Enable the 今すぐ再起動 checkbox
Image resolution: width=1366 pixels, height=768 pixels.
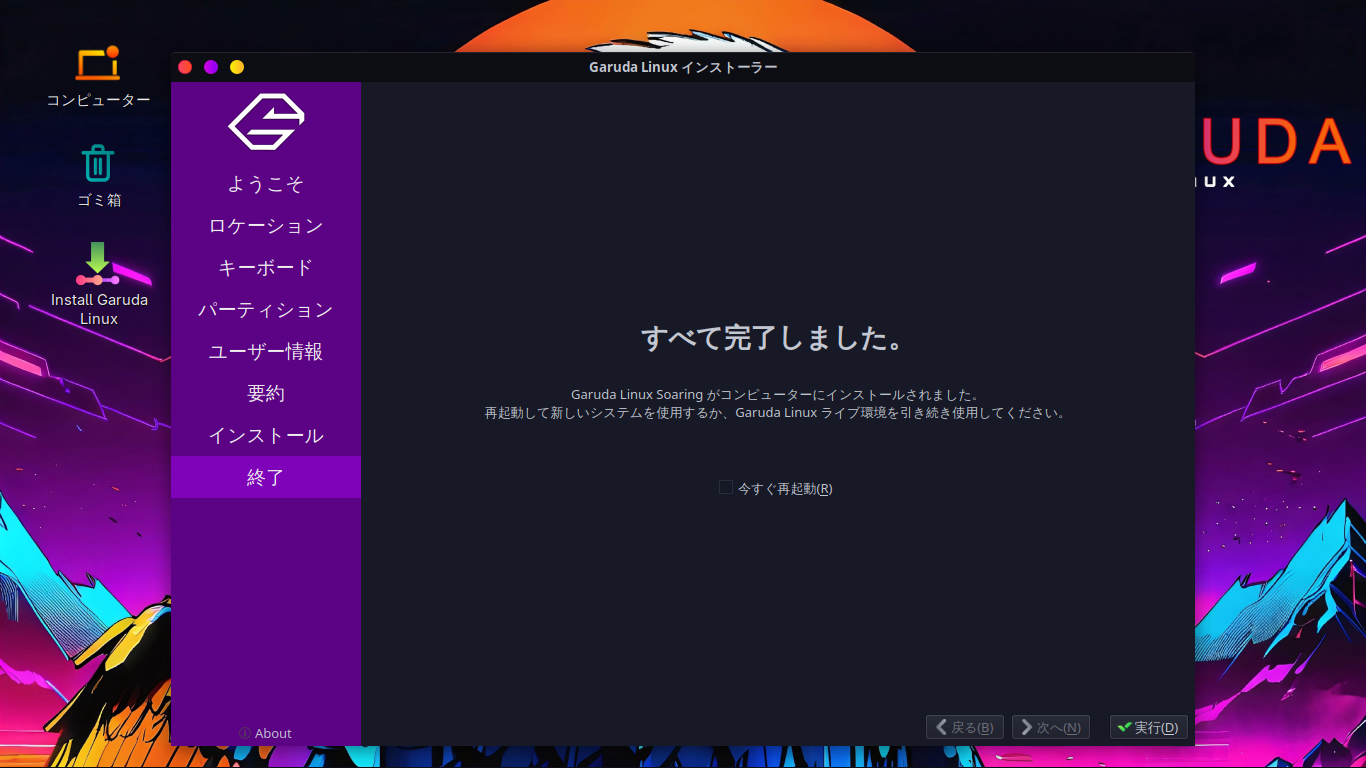tap(726, 487)
